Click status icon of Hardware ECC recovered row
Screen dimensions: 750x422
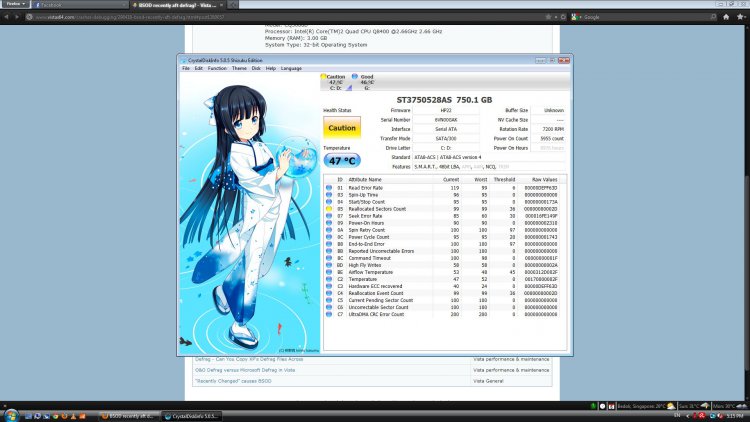point(329,286)
